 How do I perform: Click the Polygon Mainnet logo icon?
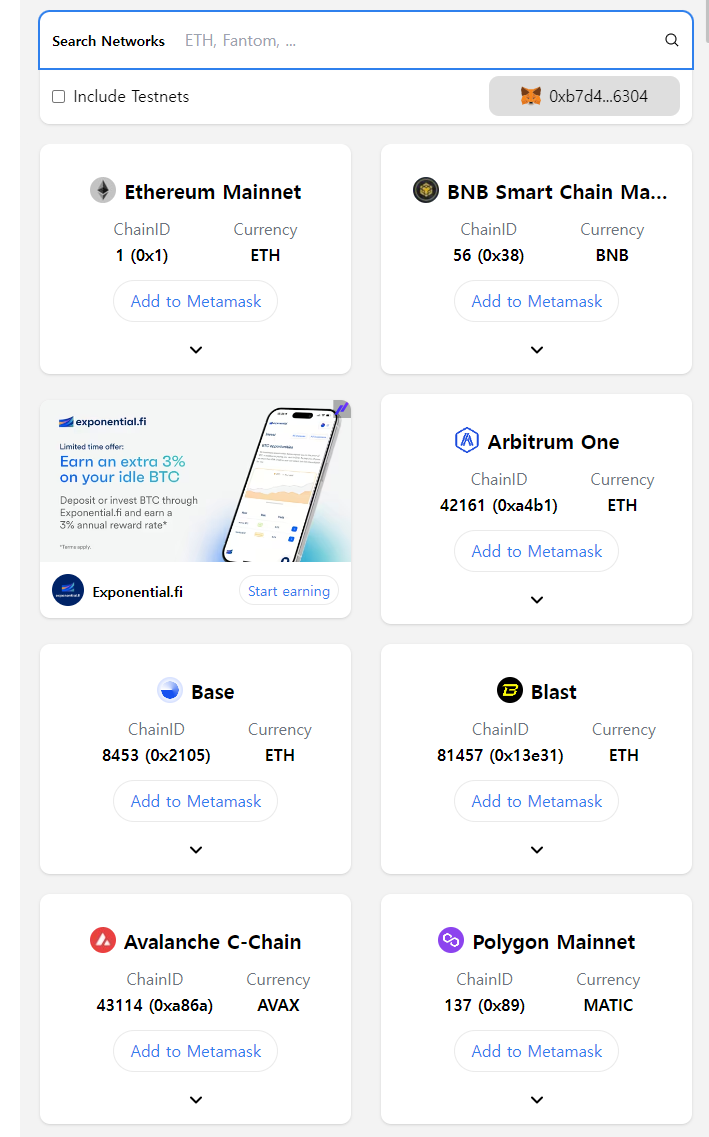[x=451, y=940]
